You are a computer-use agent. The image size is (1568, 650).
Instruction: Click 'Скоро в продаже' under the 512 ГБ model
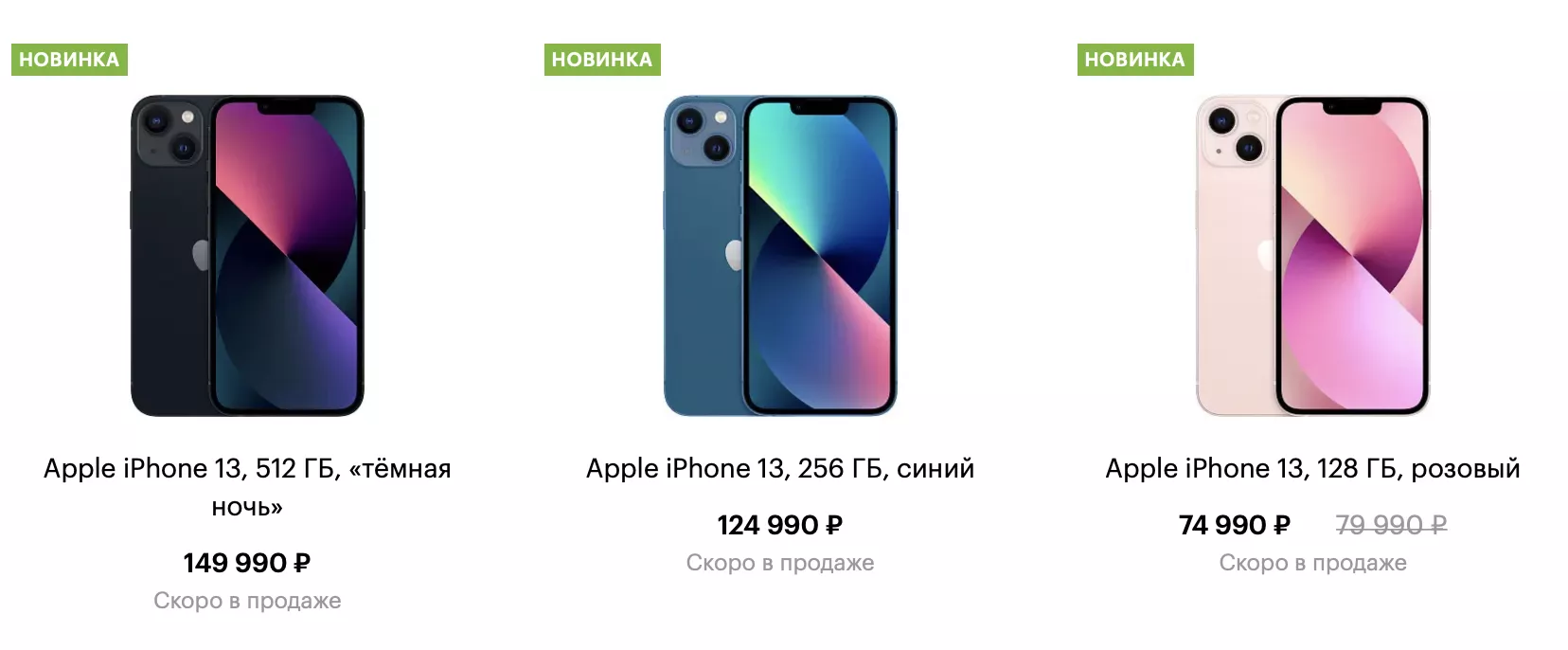(247, 601)
